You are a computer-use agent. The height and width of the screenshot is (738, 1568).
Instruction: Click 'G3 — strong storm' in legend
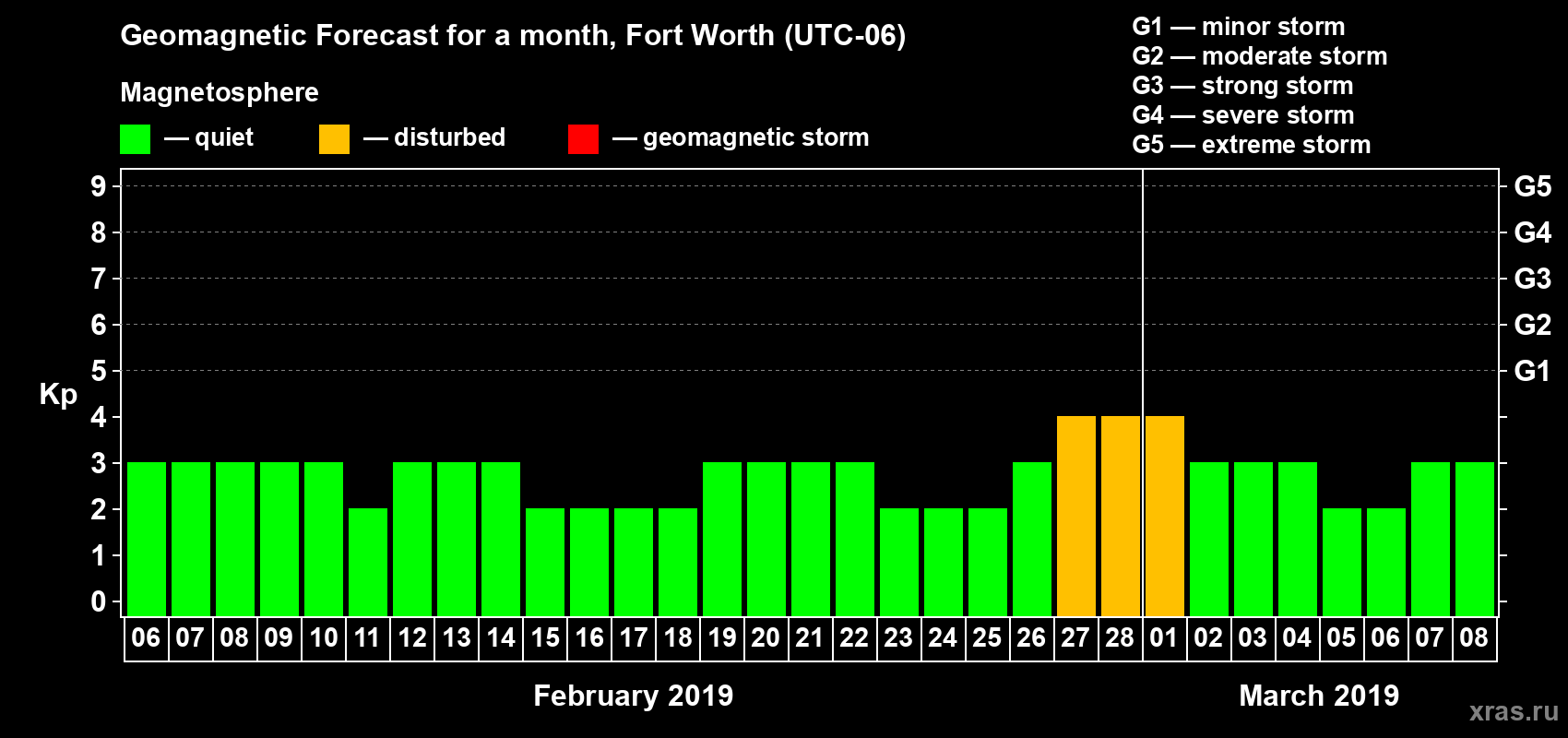click(1242, 86)
